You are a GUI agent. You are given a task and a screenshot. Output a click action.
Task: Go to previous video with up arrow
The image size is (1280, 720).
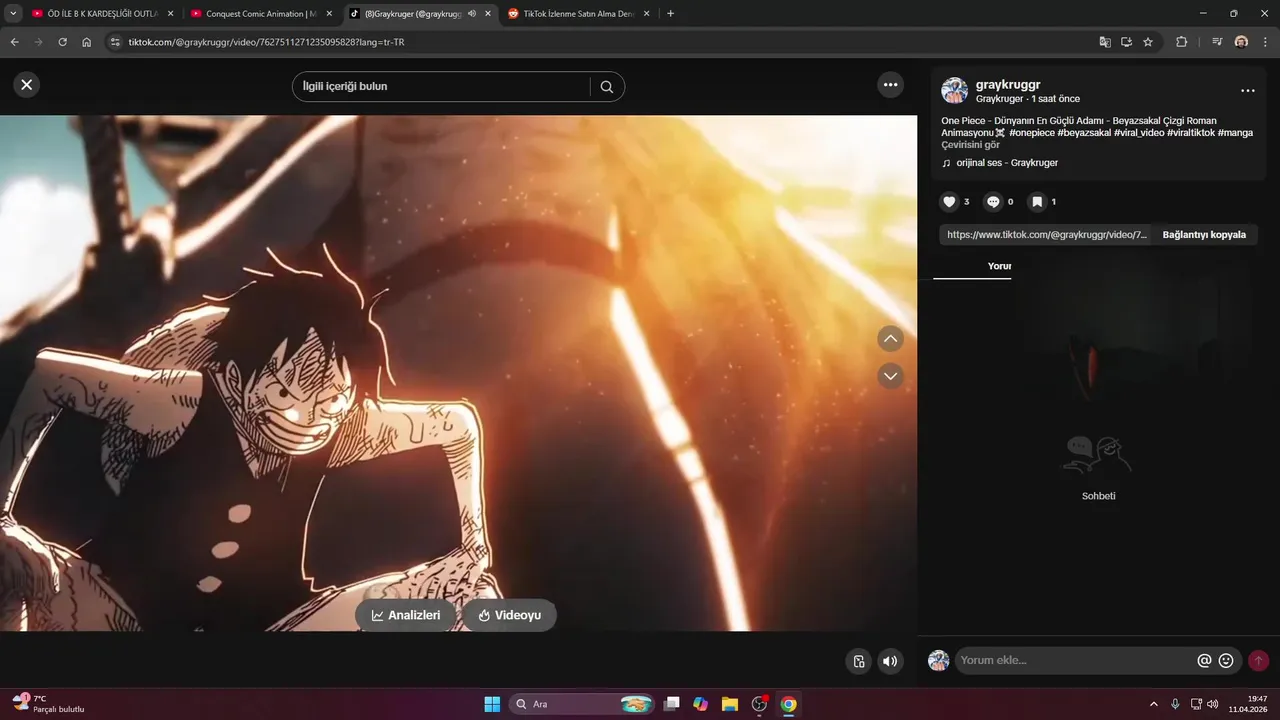(x=890, y=339)
